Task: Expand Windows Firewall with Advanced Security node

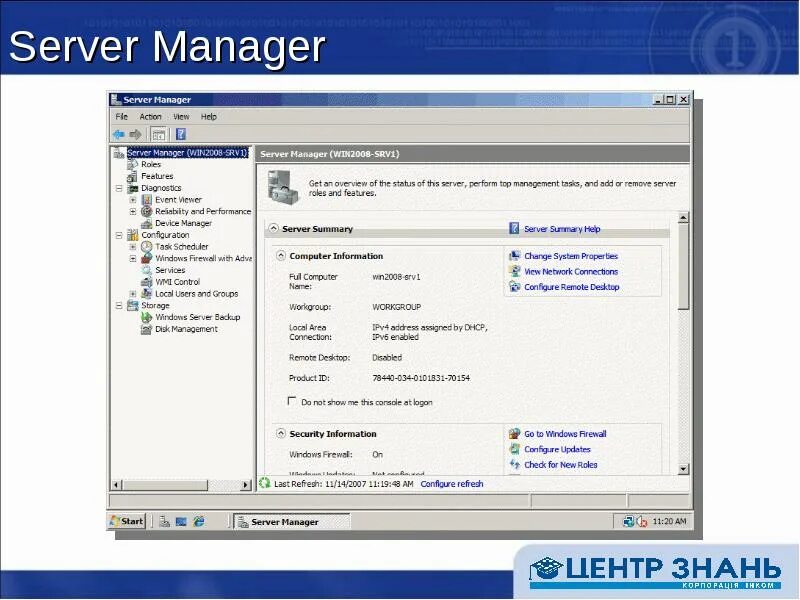Action: (x=133, y=259)
